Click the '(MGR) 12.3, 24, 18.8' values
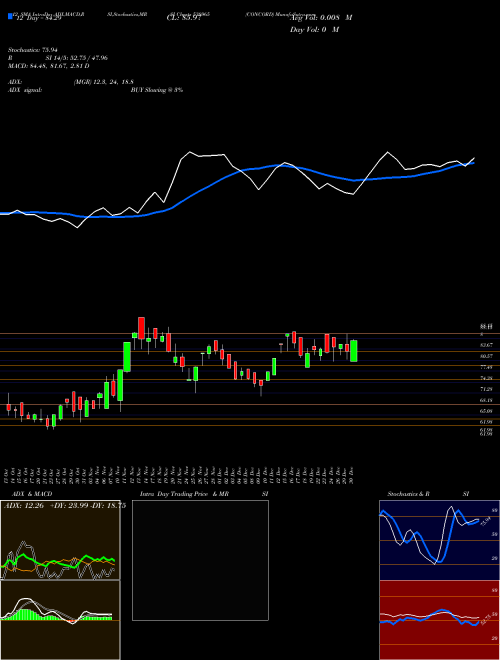 104,83
